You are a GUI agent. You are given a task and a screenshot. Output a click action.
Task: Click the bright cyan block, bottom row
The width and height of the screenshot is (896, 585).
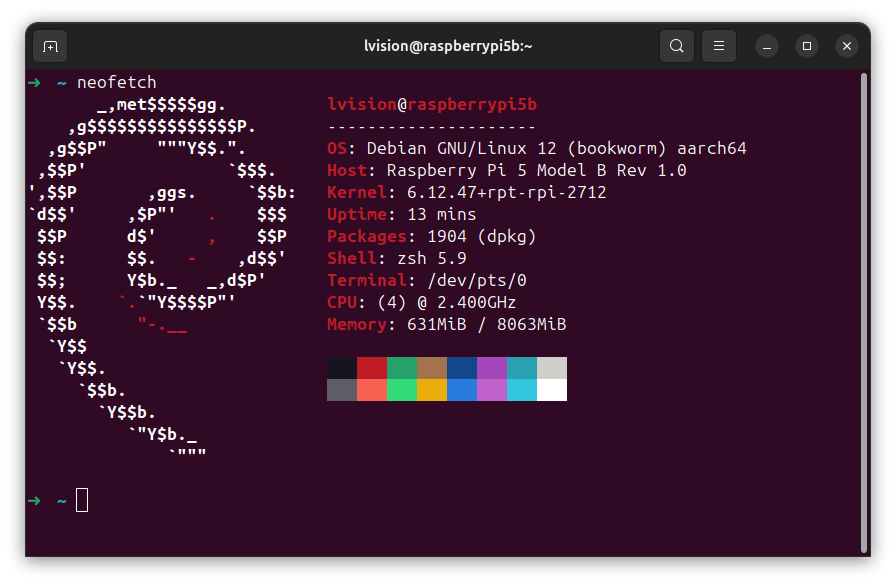click(x=522, y=390)
